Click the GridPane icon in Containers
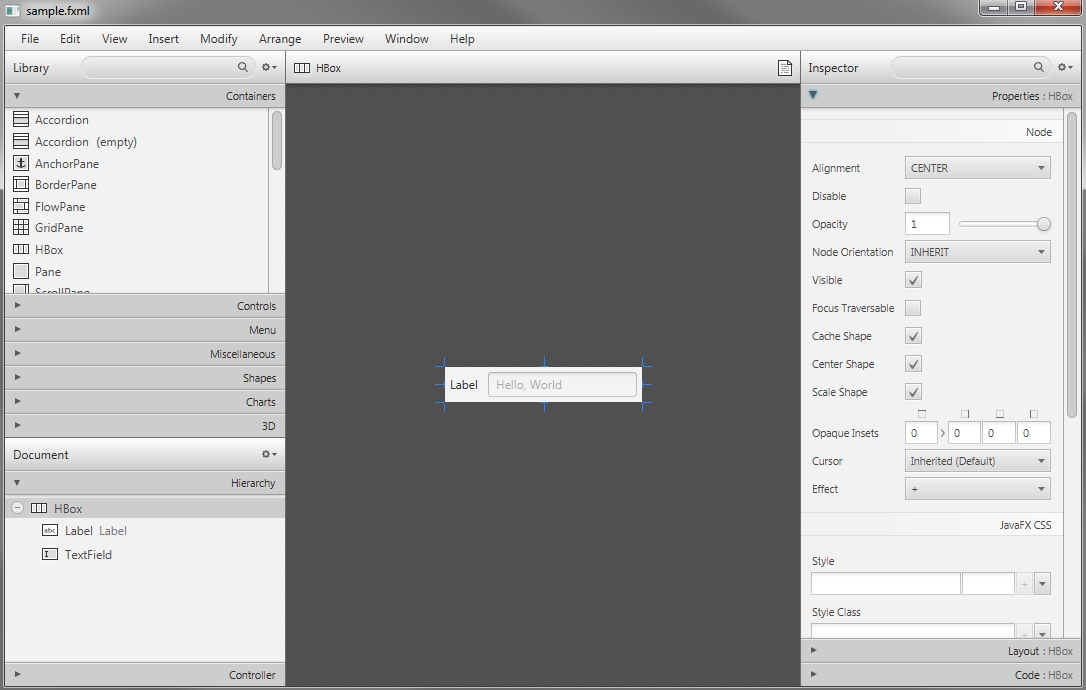The width and height of the screenshot is (1086, 690). point(19,228)
